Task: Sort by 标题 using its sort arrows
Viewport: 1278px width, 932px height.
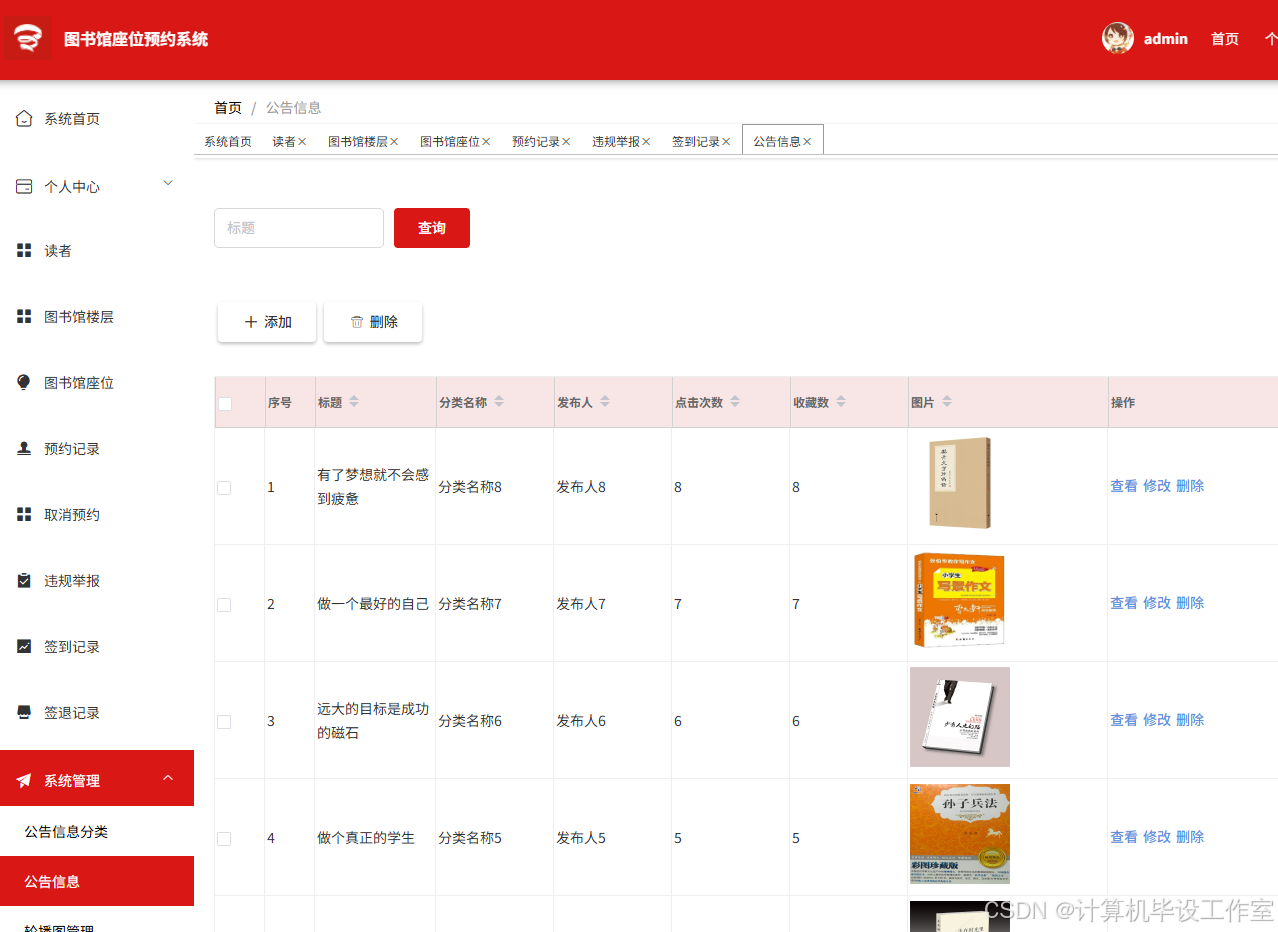Action: (x=354, y=402)
